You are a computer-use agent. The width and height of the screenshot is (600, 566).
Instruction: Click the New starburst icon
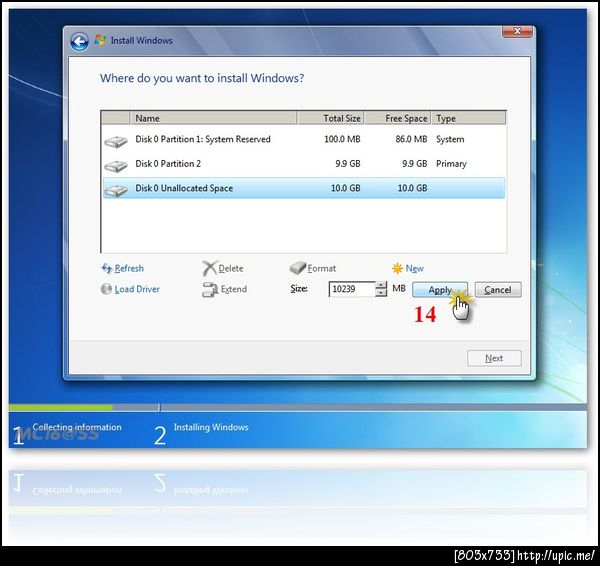[398, 268]
